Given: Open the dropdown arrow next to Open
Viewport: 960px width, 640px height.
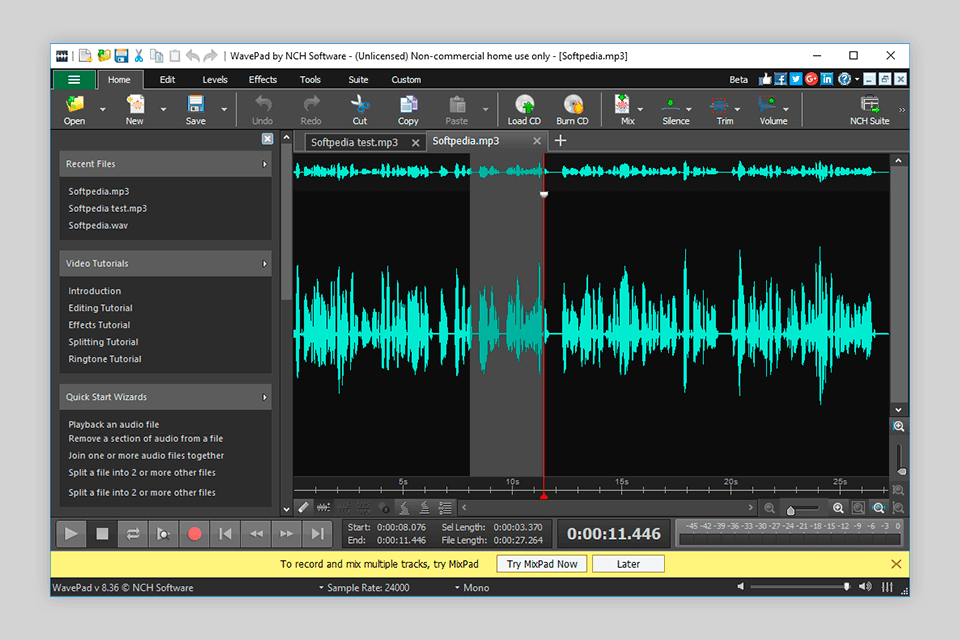Looking at the screenshot, I should click(x=103, y=110).
